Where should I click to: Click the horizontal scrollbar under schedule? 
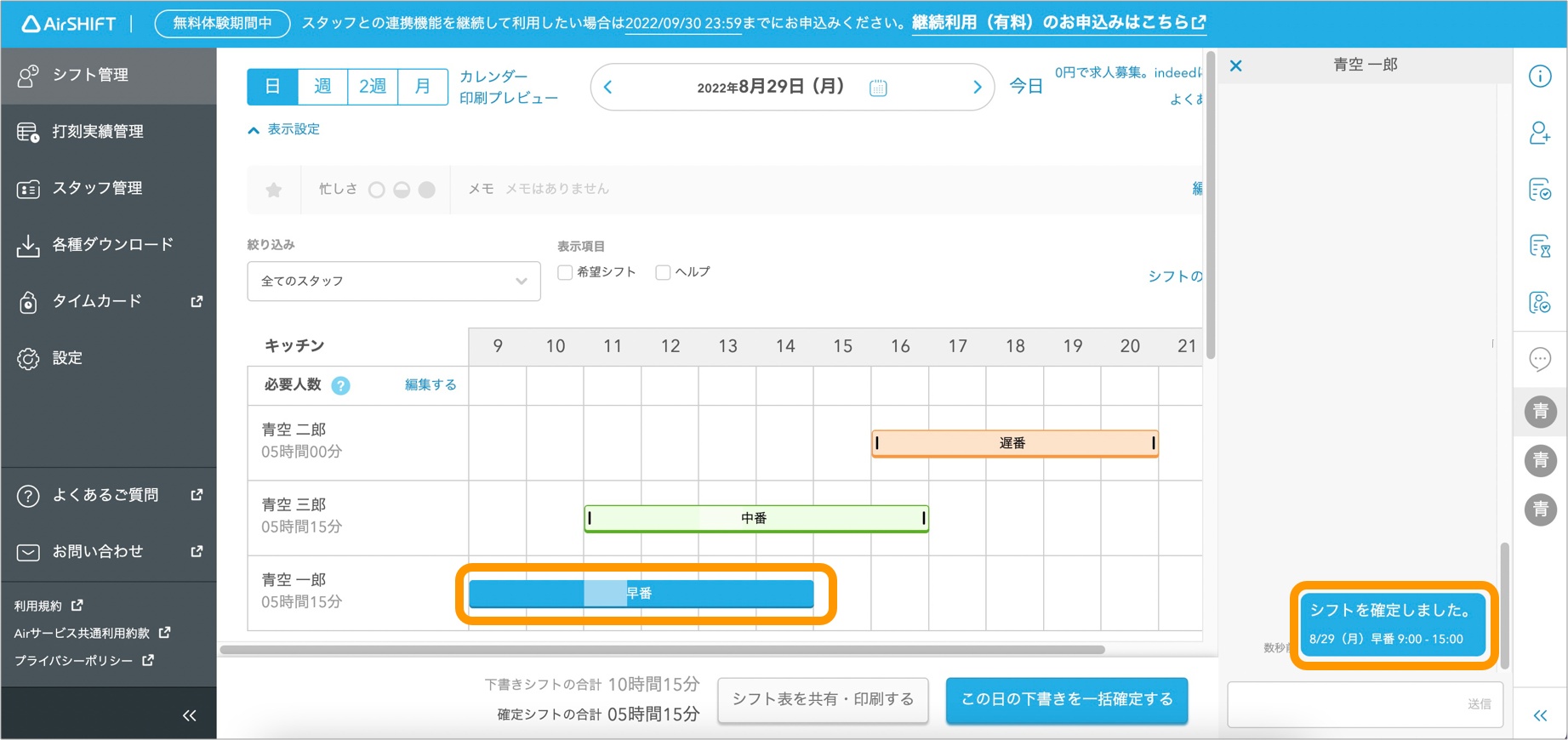coord(662,650)
